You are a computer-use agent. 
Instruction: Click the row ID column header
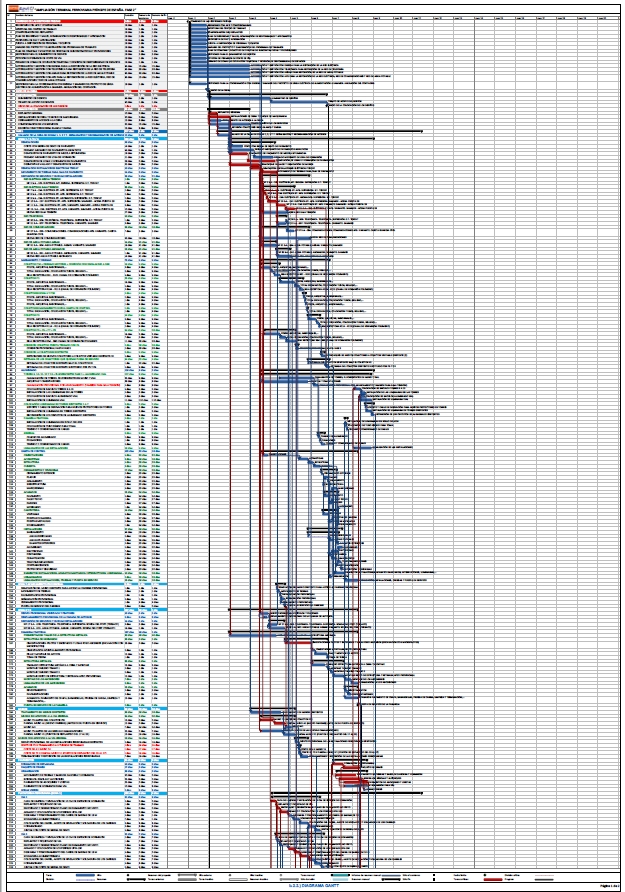(11, 16)
